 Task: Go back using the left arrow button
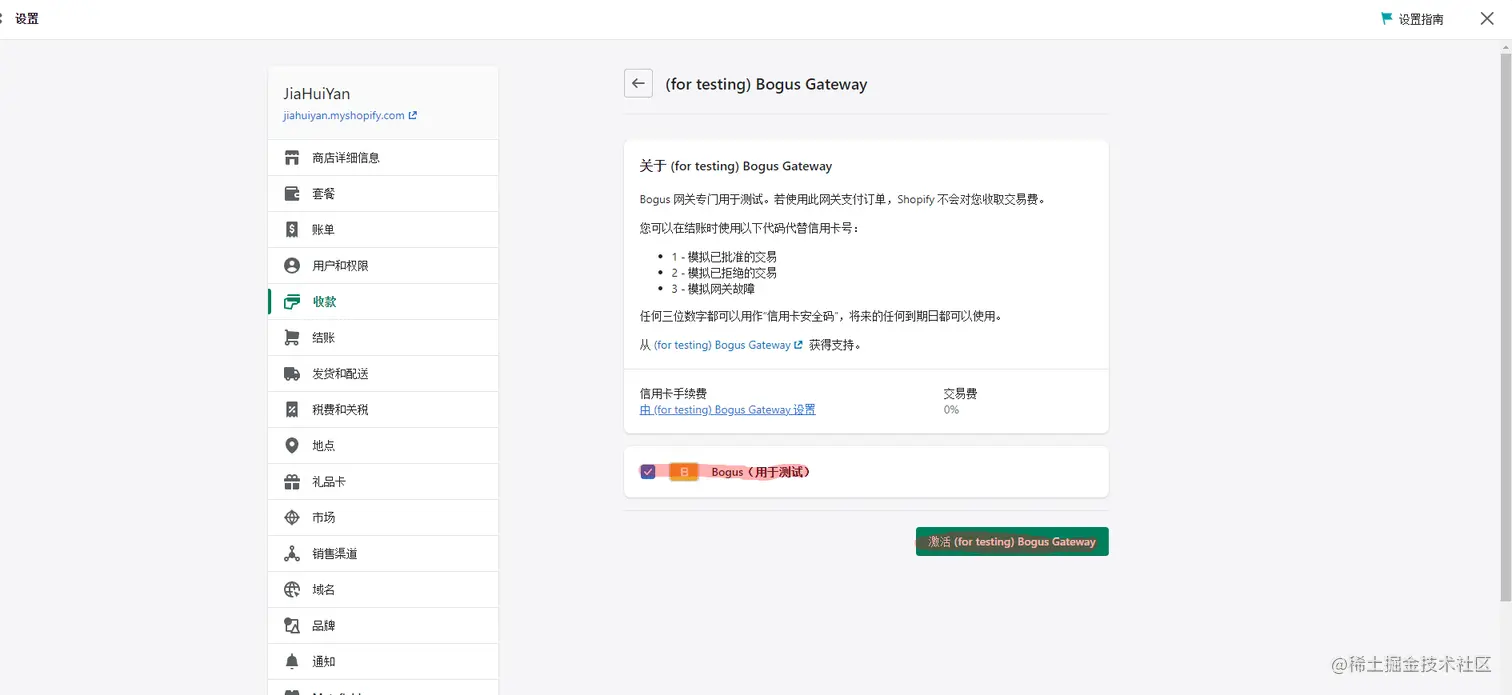click(638, 84)
